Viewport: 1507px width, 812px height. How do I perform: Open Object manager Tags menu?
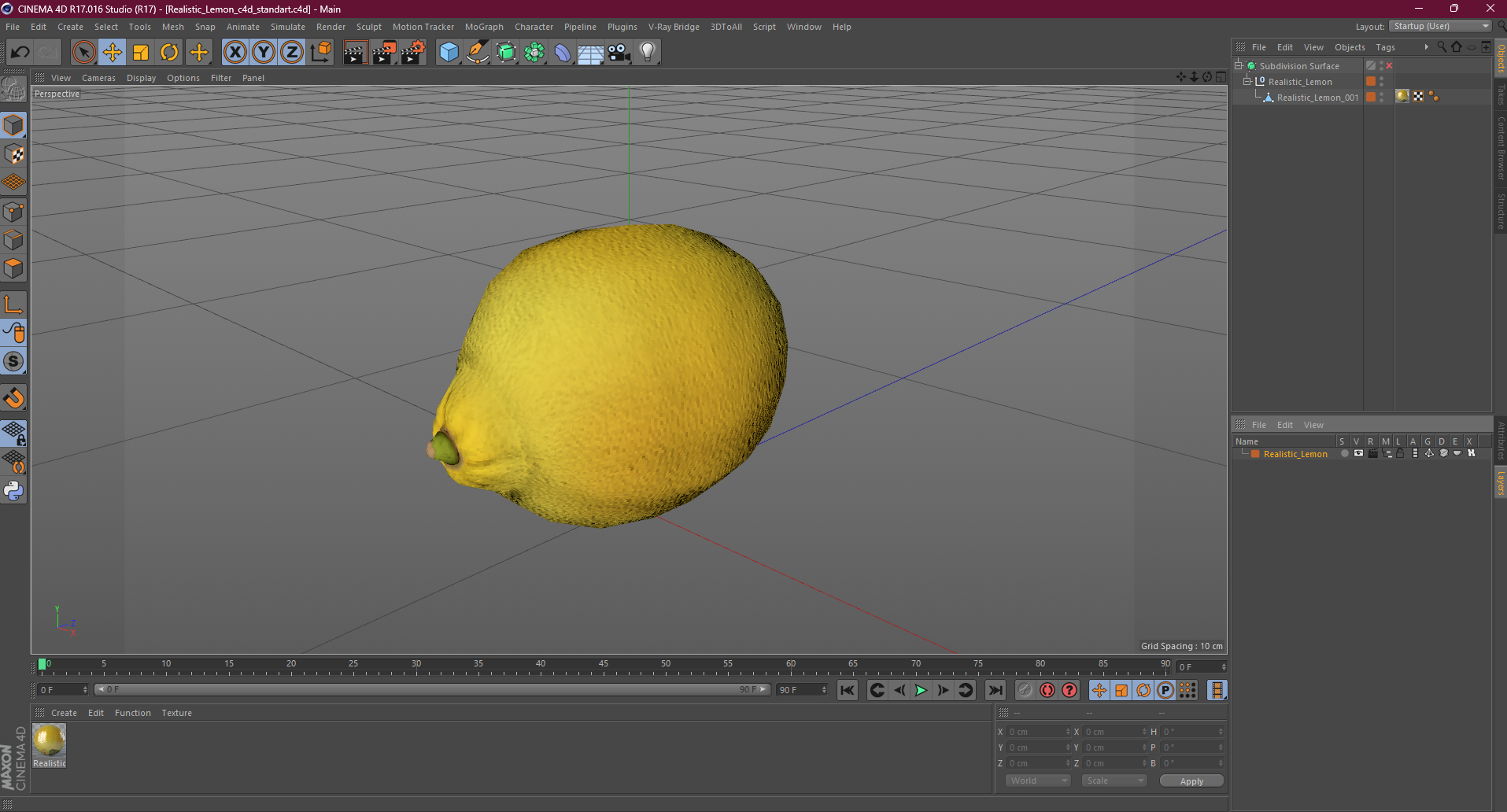(x=1385, y=47)
